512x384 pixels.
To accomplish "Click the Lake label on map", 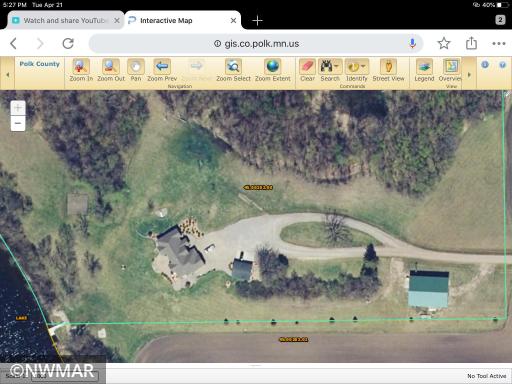I will [21, 318].
